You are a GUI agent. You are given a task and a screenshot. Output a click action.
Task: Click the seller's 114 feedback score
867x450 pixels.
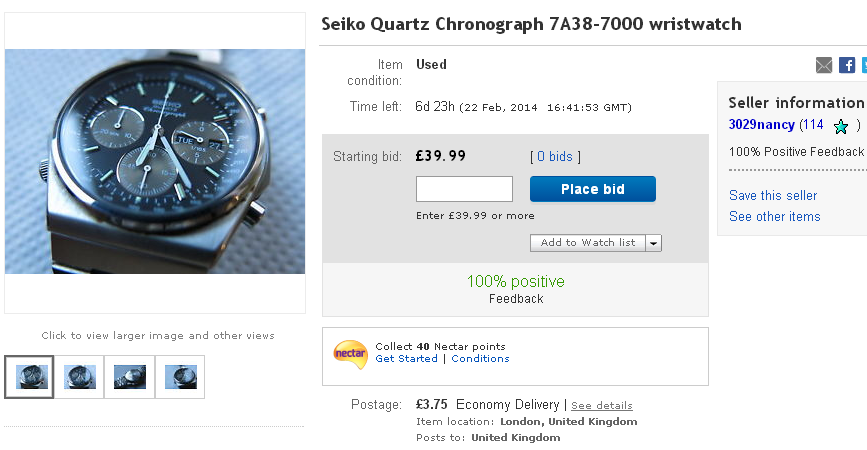point(813,125)
